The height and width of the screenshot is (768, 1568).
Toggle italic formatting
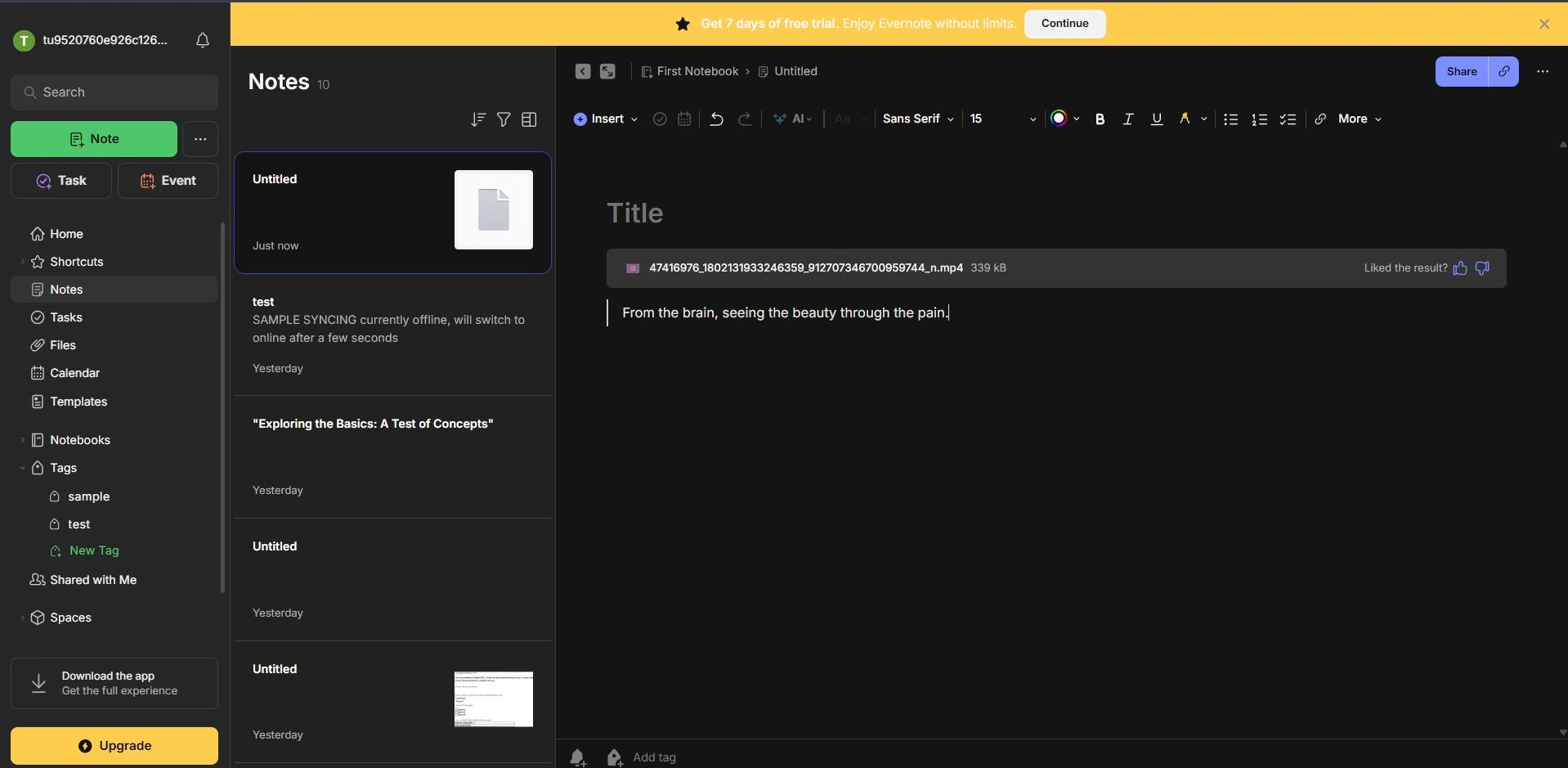[1128, 119]
